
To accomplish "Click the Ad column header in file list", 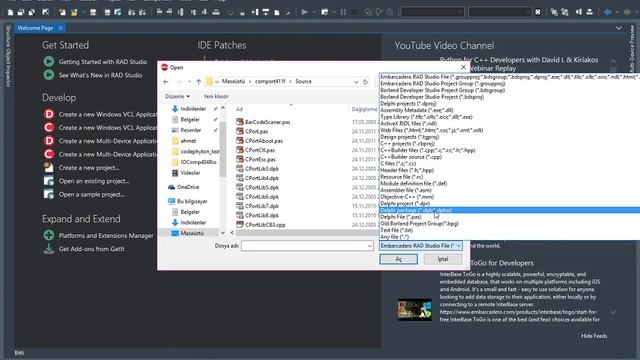I will point(239,109).
